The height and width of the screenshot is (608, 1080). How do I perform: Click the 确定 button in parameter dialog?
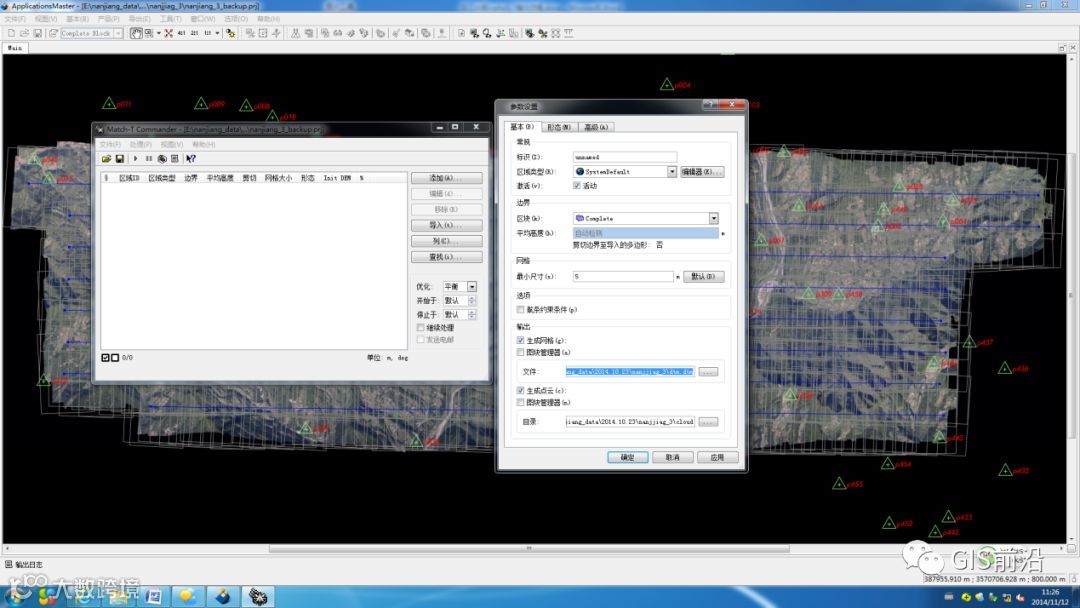[627, 457]
